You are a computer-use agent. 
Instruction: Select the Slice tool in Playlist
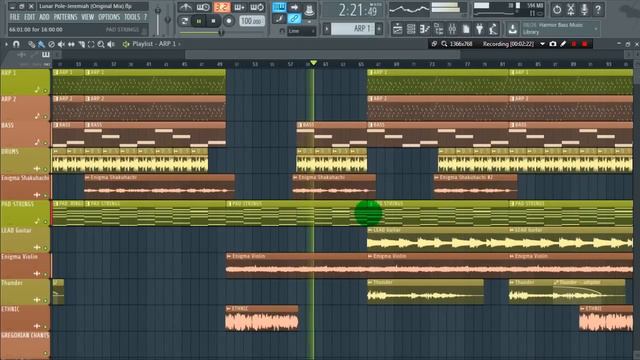[81, 44]
